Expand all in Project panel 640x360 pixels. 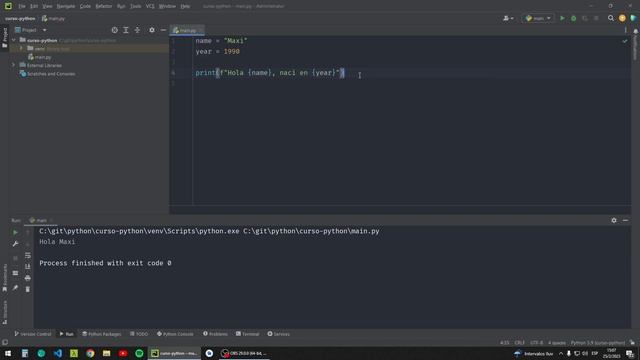pos(126,30)
